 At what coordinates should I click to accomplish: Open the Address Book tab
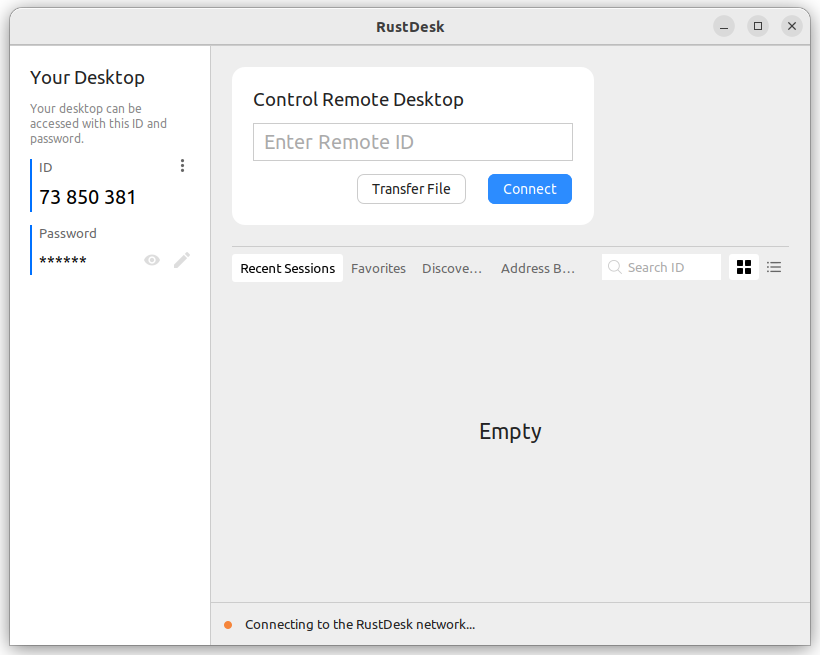coord(538,268)
